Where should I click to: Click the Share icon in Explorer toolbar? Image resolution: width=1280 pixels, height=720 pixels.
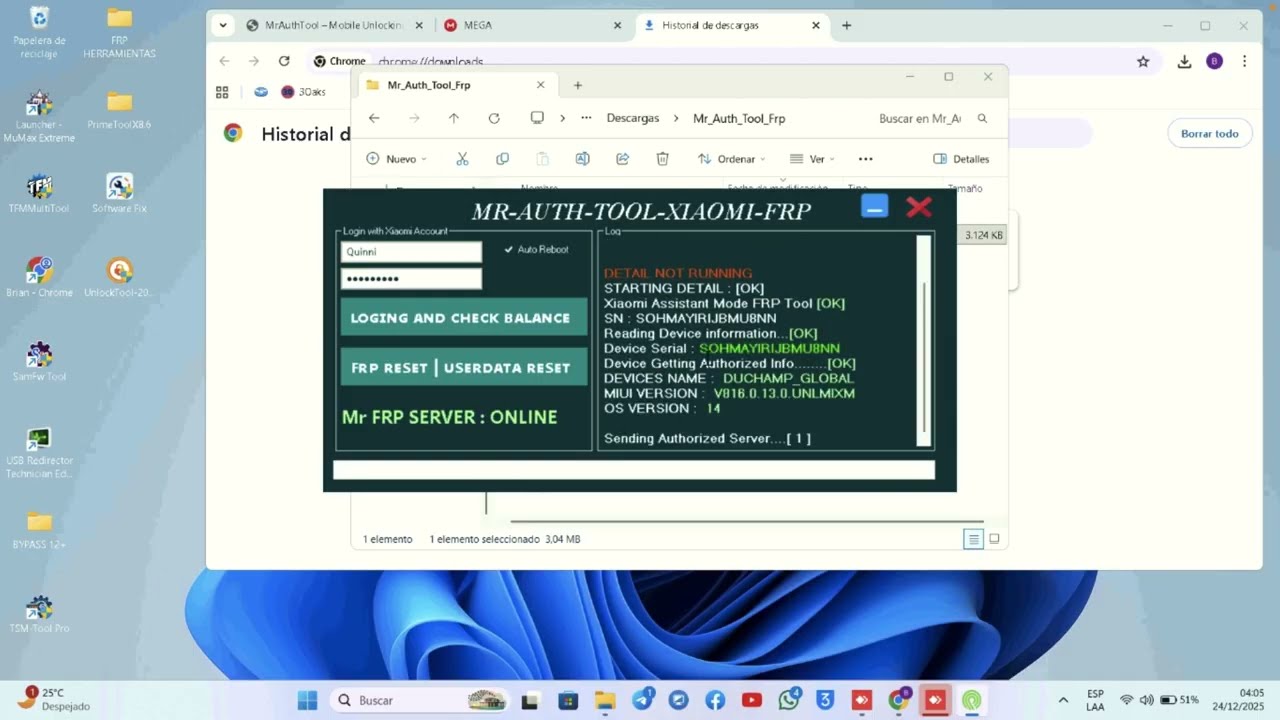tap(622, 159)
